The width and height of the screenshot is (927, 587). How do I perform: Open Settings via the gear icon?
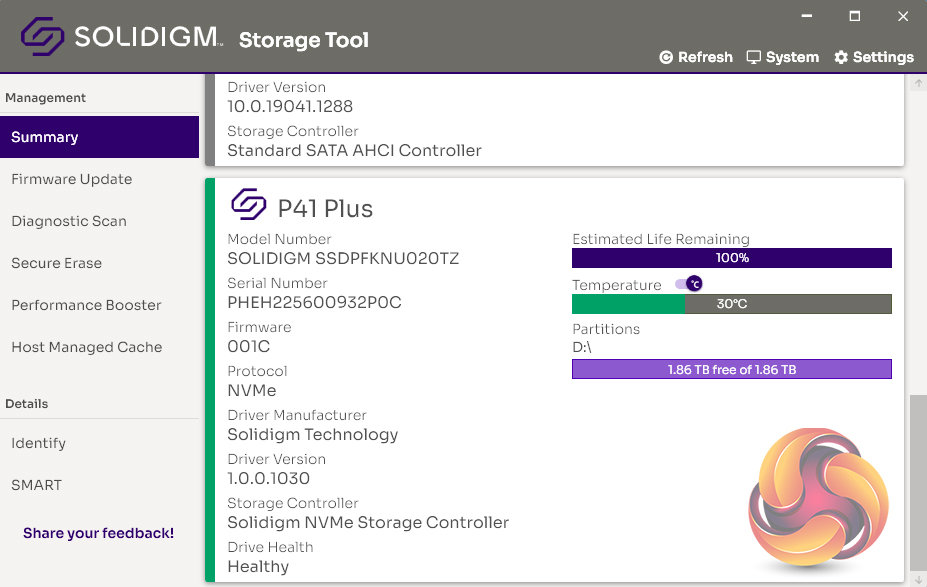[x=841, y=57]
